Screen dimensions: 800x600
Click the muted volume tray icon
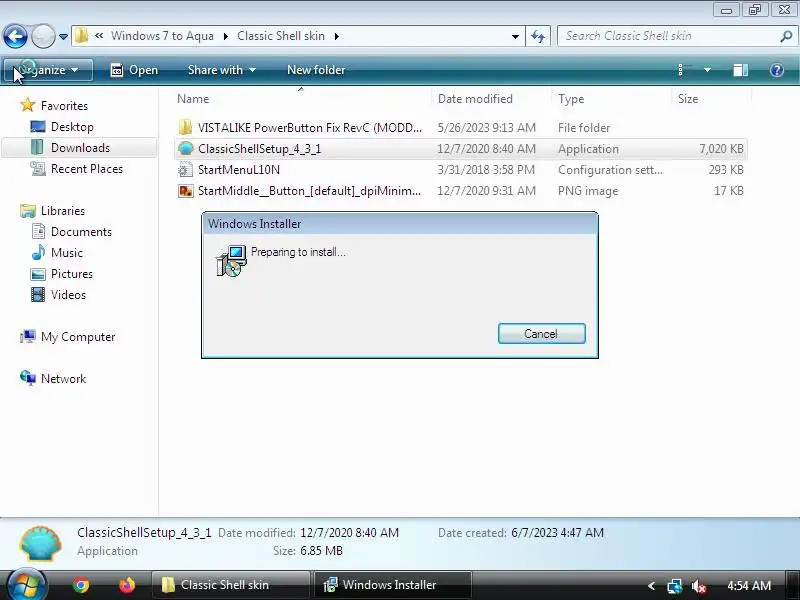point(698,586)
